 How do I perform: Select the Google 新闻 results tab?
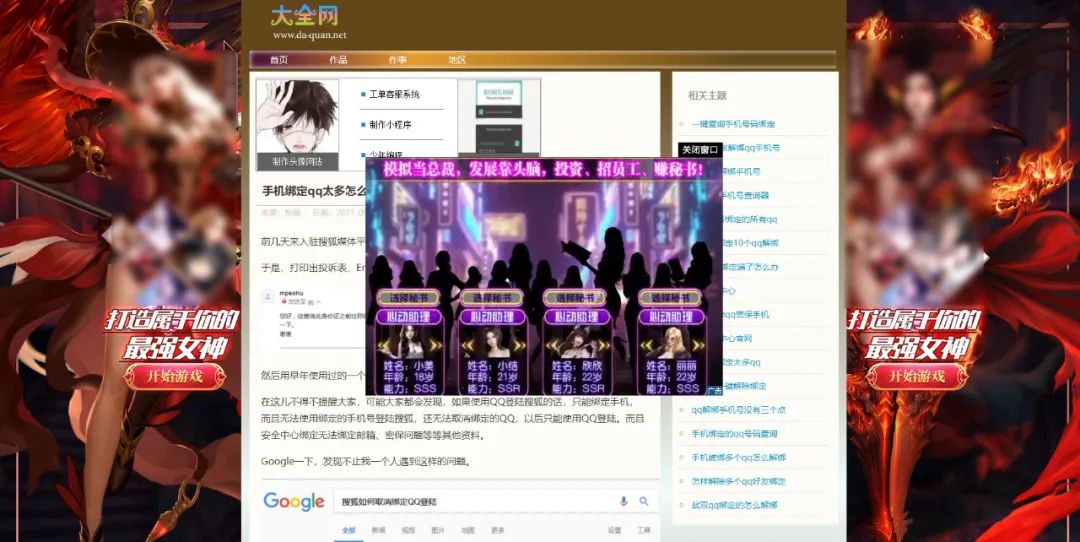click(x=379, y=530)
